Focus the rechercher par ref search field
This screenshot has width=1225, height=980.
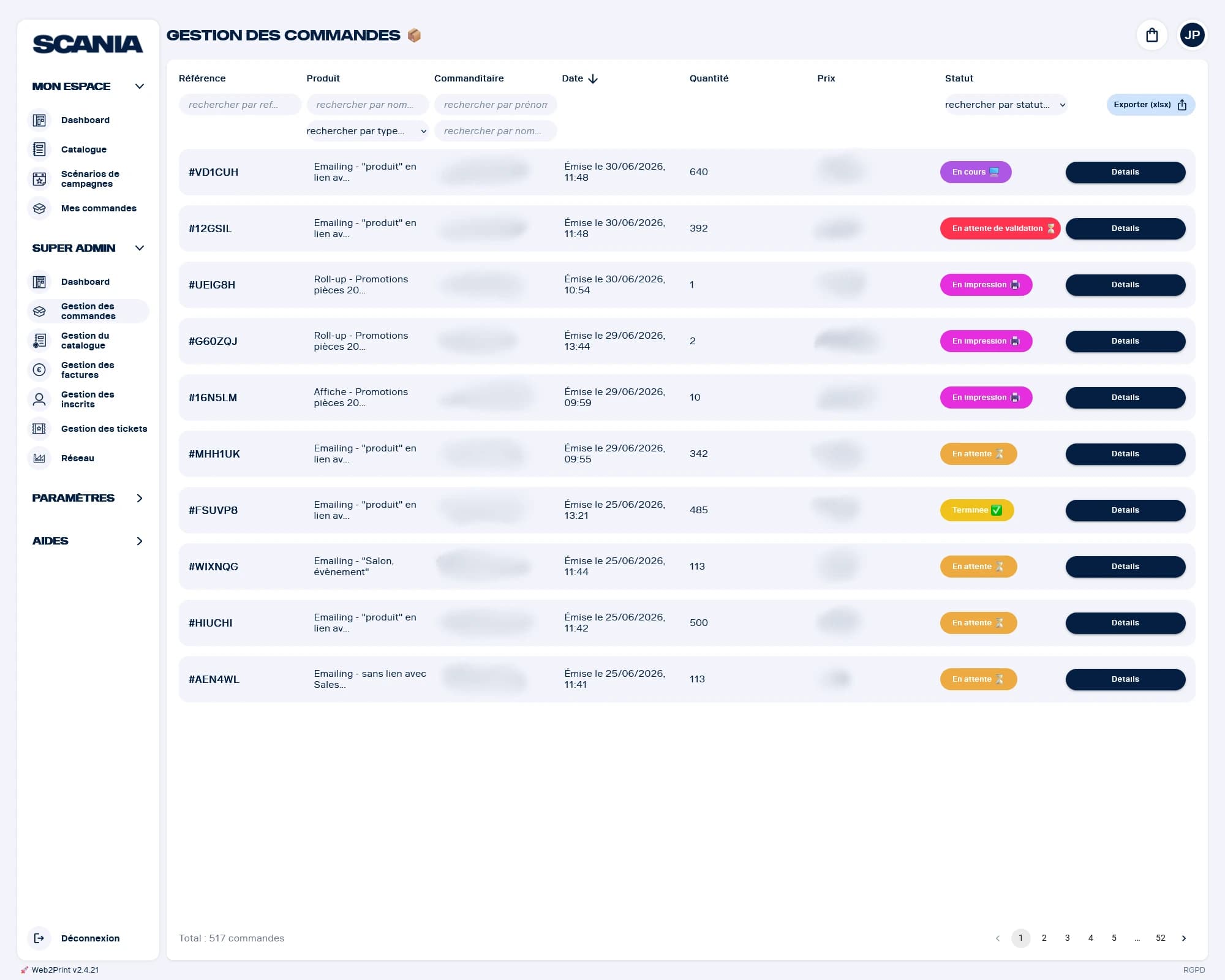240,105
